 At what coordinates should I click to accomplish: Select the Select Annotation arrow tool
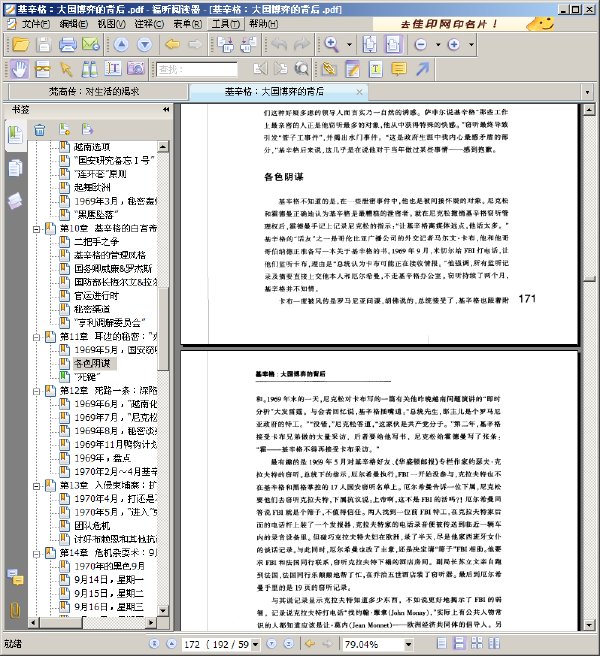[66, 69]
